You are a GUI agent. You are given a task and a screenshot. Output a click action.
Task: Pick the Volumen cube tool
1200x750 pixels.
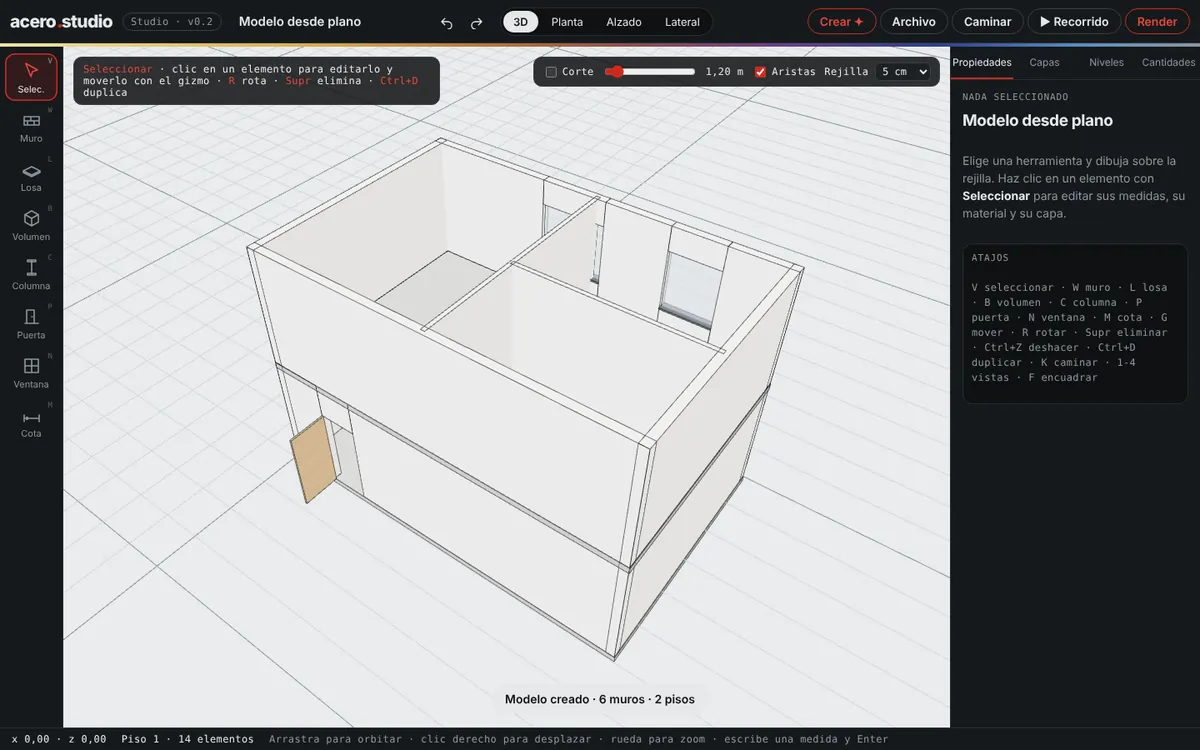pyautogui.click(x=31, y=225)
